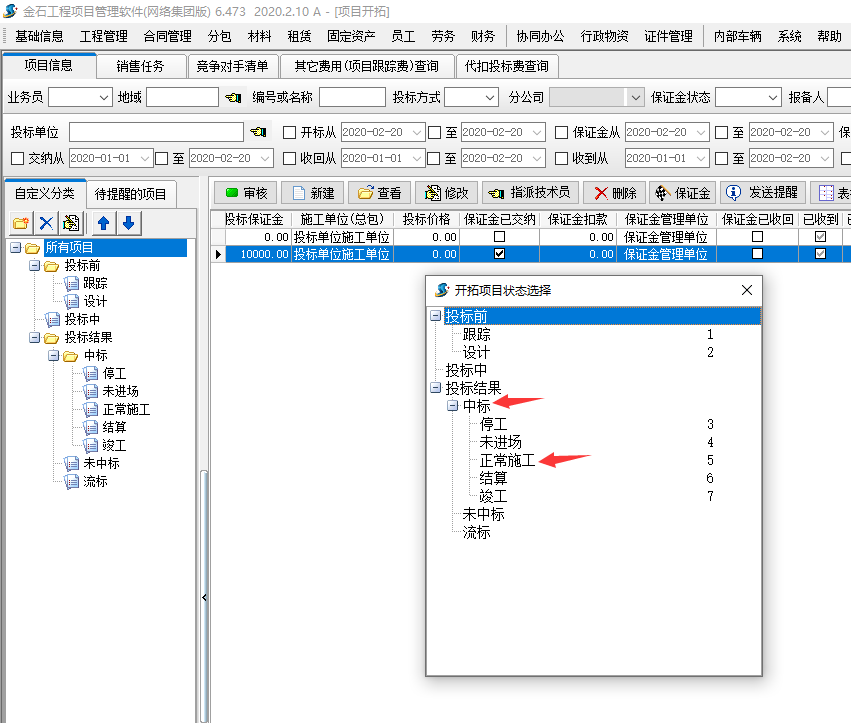Open the 合同管理 menu
The width and height of the screenshot is (851, 723).
167,36
